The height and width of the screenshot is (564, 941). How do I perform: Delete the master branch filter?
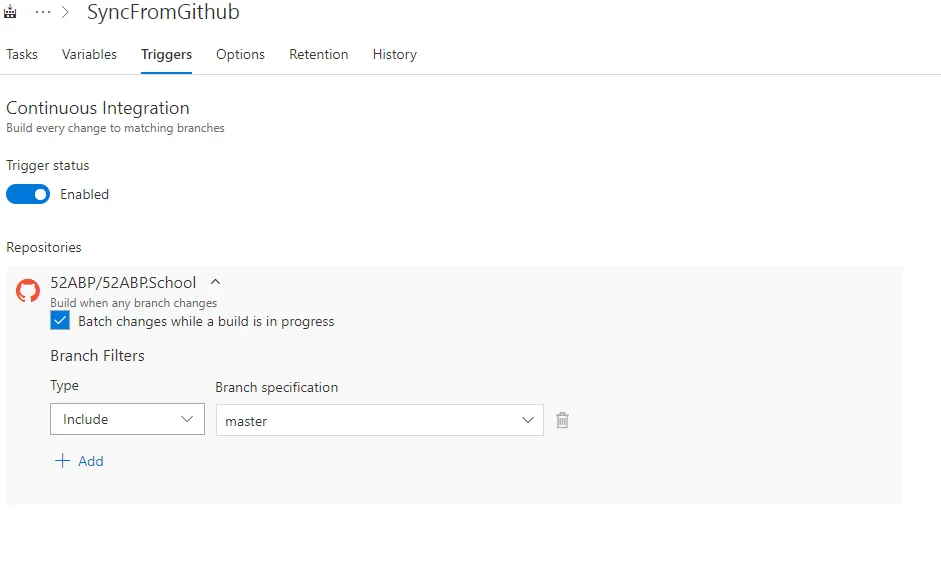click(x=562, y=420)
